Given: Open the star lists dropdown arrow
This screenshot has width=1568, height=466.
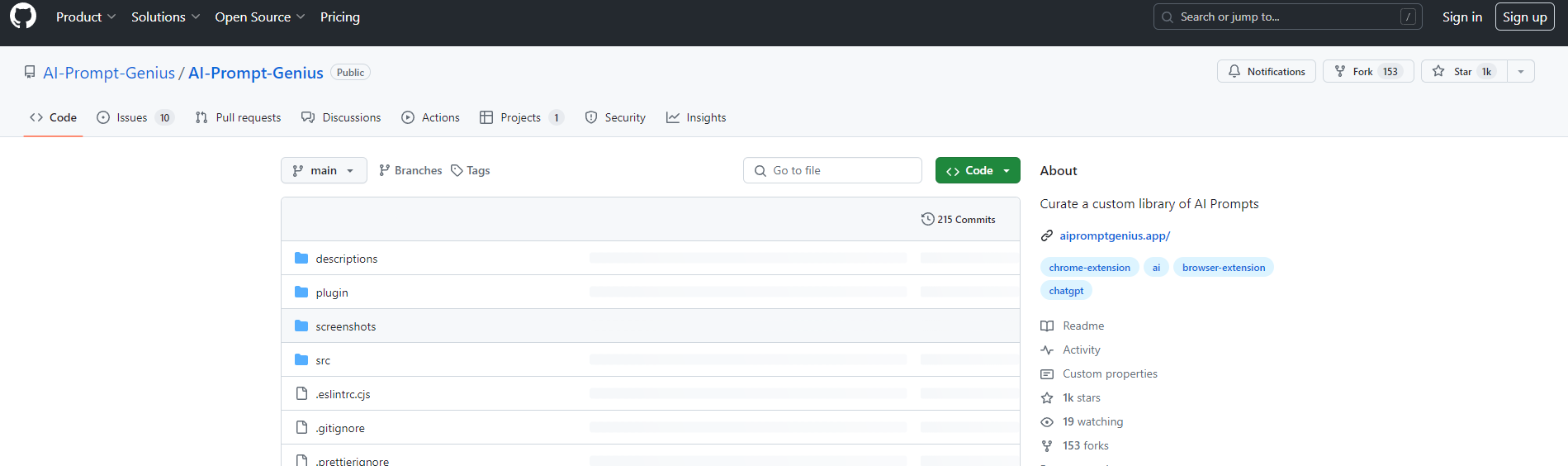Looking at the screenshot, I should click(x=1521, y=72).
